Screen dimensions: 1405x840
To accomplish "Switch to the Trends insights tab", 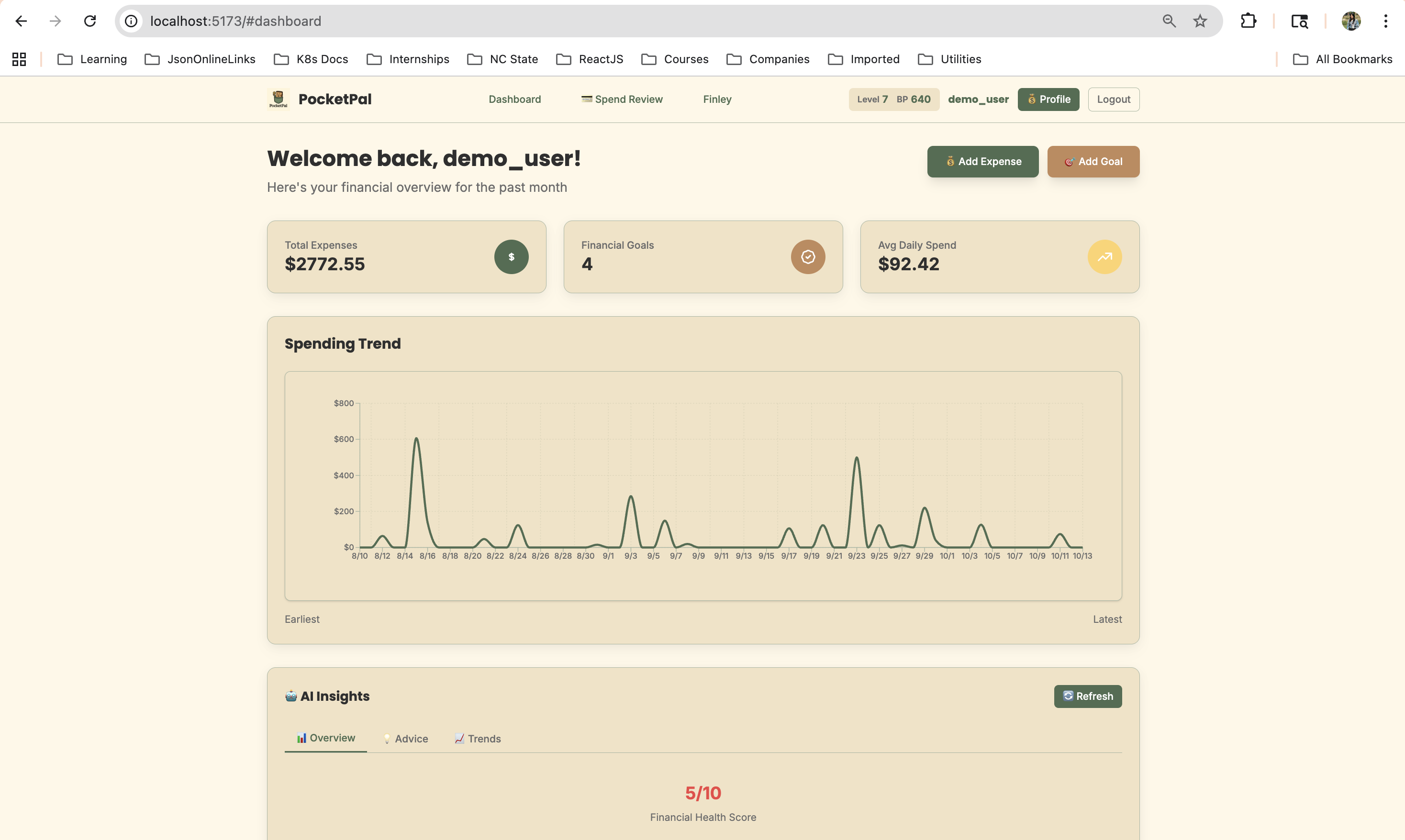I will click(477, 739).
